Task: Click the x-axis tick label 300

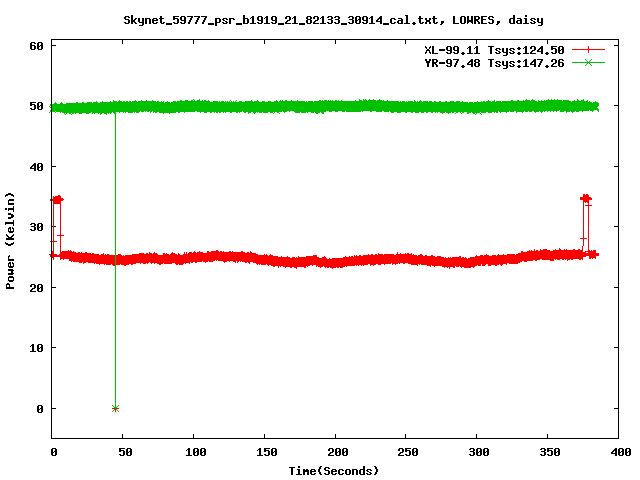Action: click(x=479, y=452)
